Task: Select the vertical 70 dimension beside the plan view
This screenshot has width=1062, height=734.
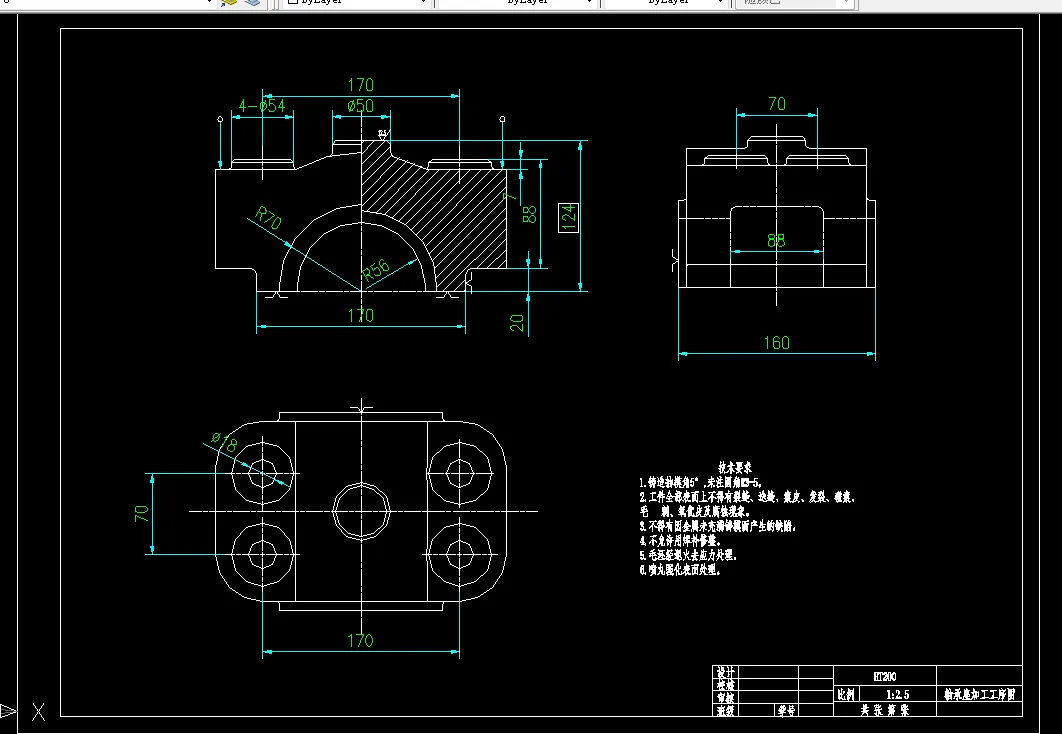Action: (142, 513)
